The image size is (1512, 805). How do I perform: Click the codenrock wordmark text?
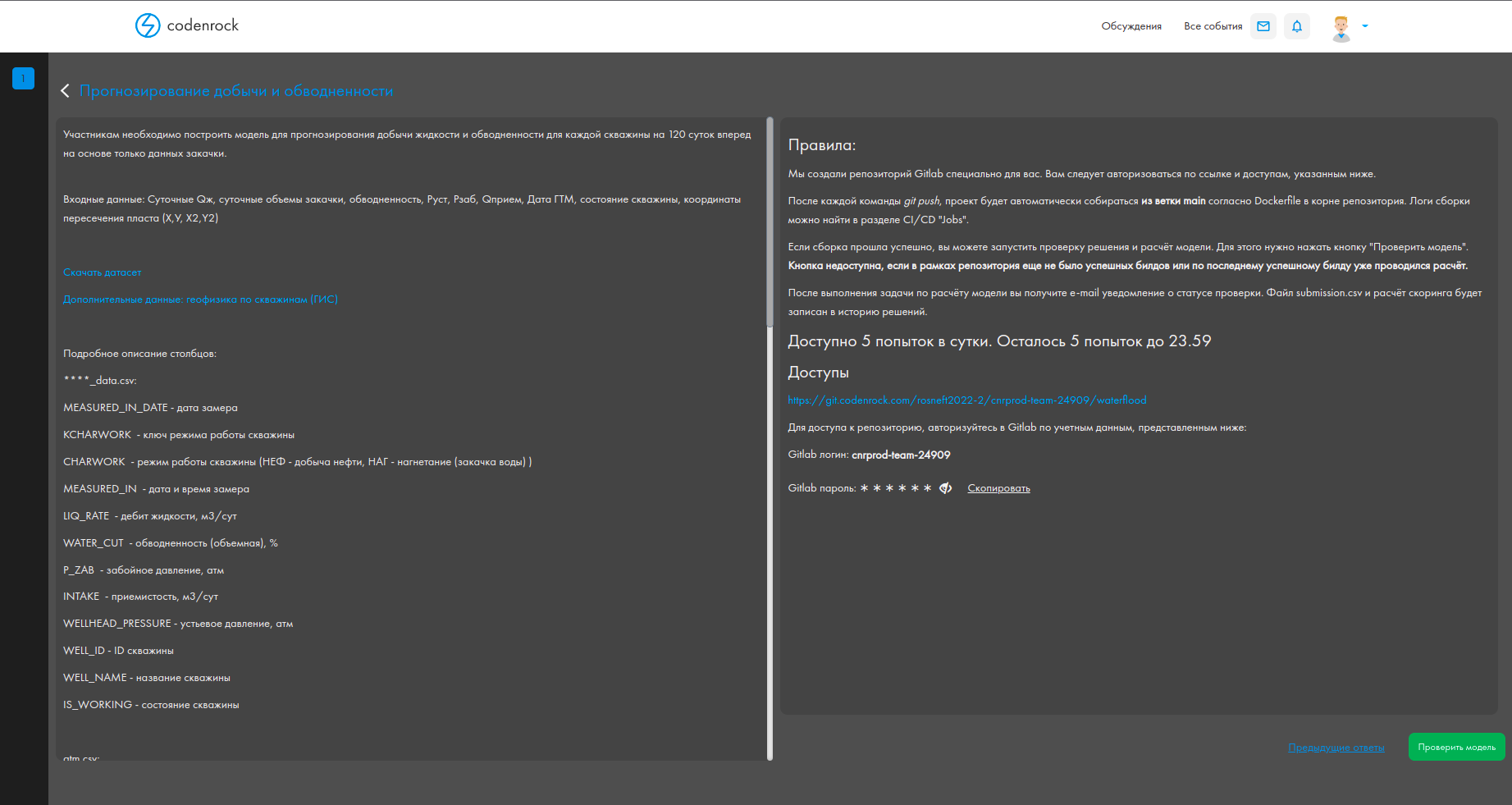point(203,25)
